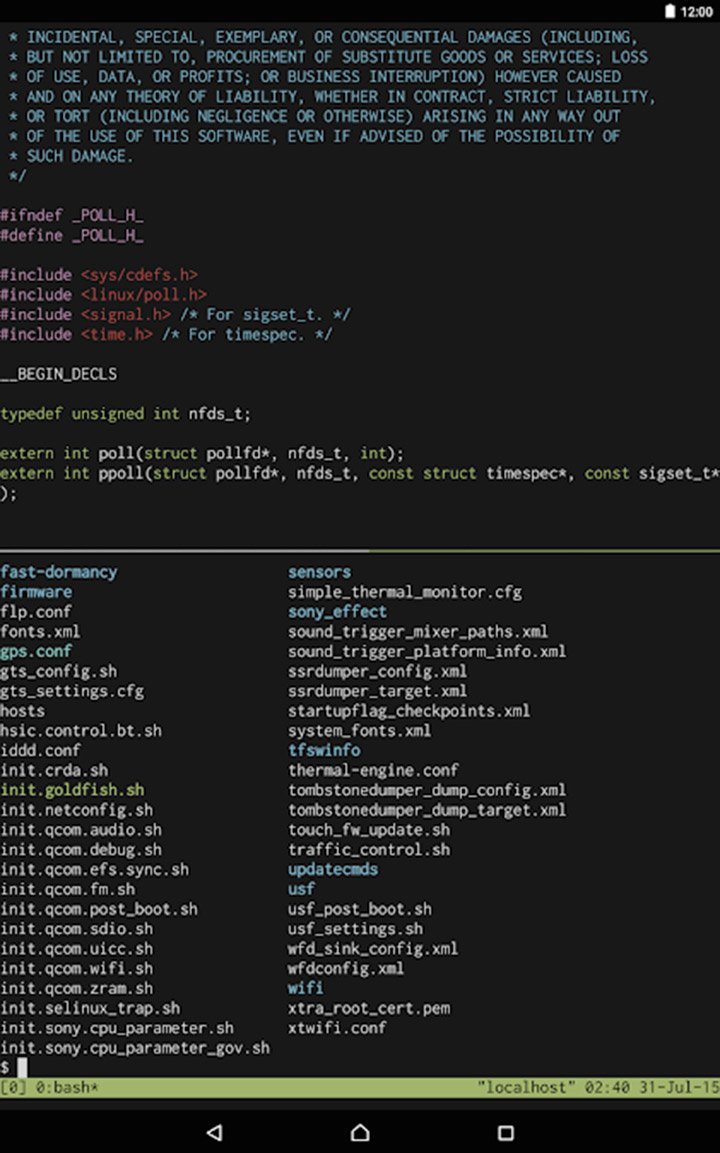This screenshot has height=1153, width=720.
Task: Click the hosts file entry
Action: pos(23,710)
